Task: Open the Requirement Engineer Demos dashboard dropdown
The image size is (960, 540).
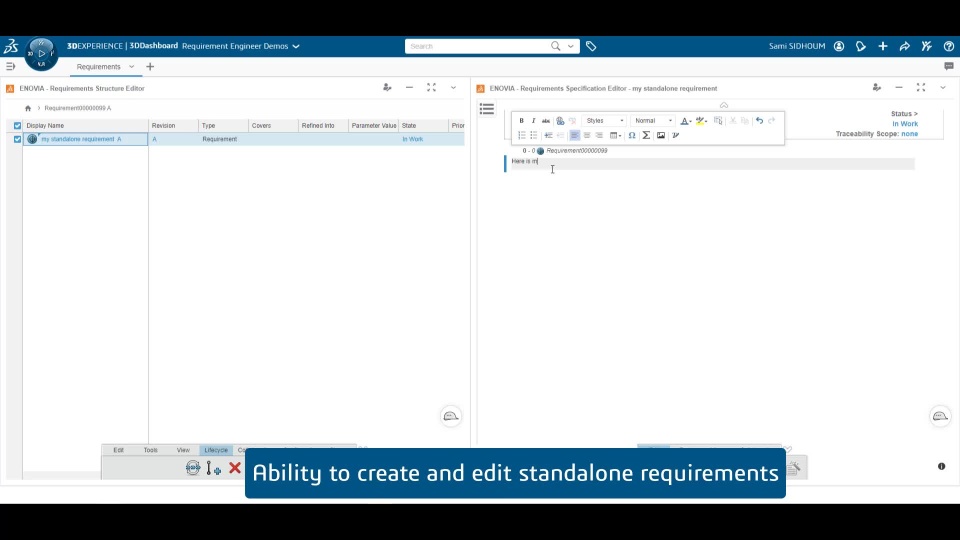Action: pos(296,47)
